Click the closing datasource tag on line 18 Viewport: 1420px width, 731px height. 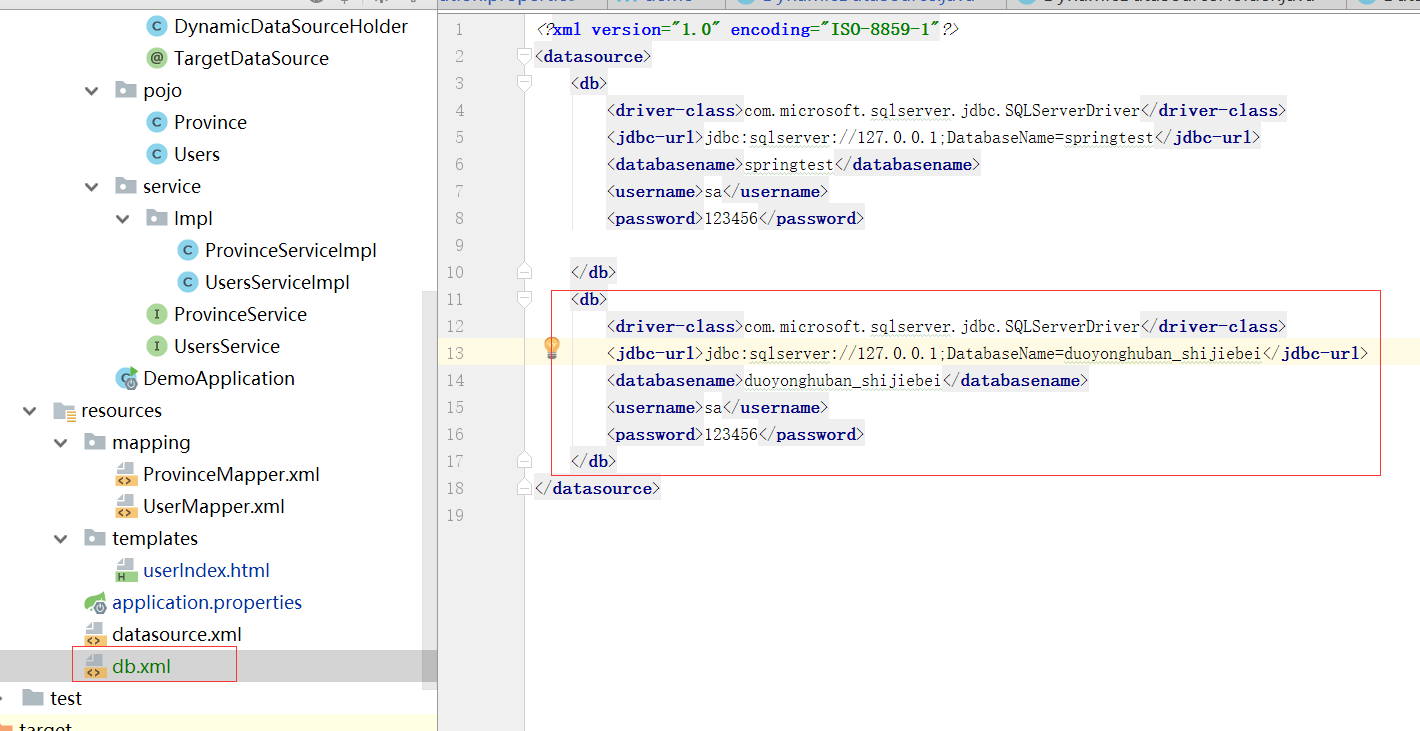tap(597, 488)
